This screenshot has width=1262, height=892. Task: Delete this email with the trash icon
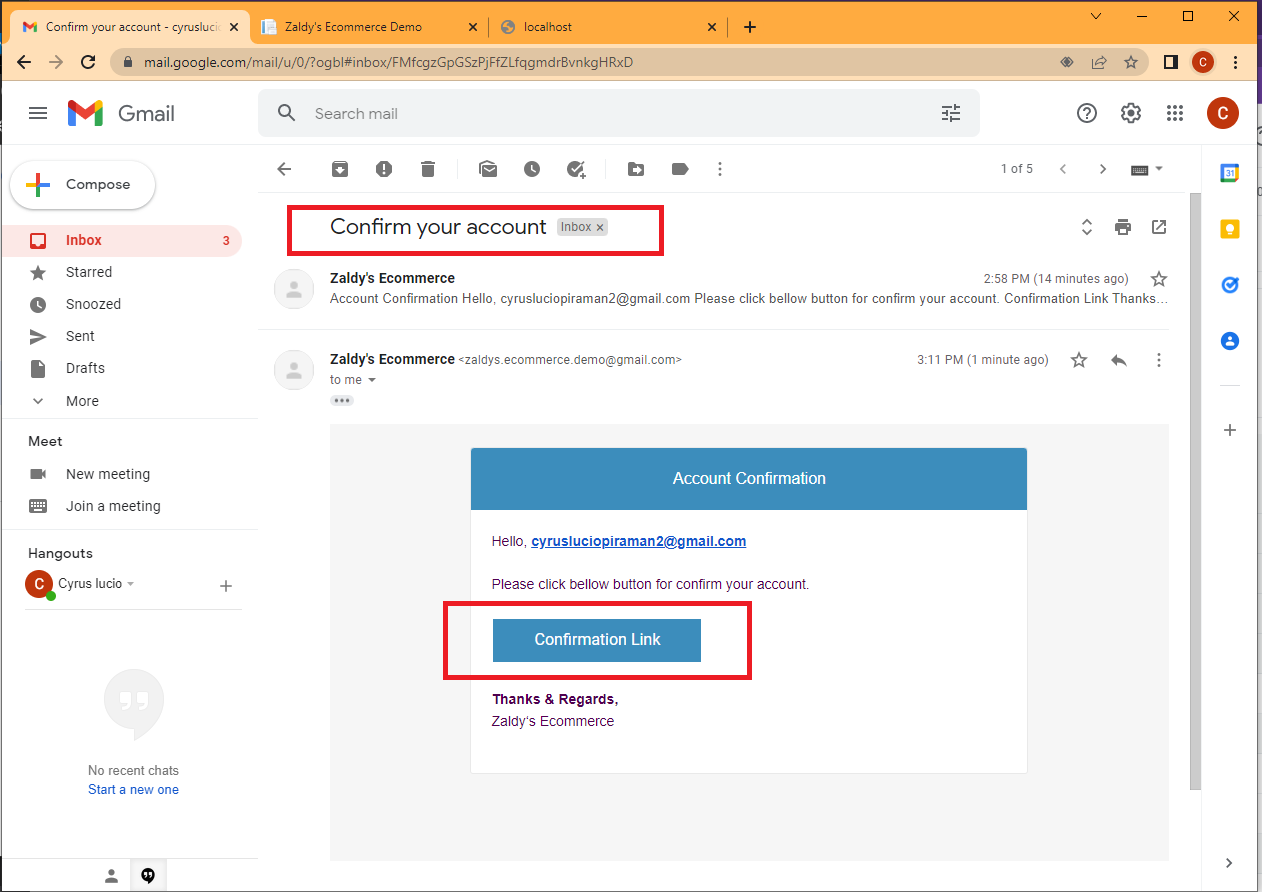428,169
